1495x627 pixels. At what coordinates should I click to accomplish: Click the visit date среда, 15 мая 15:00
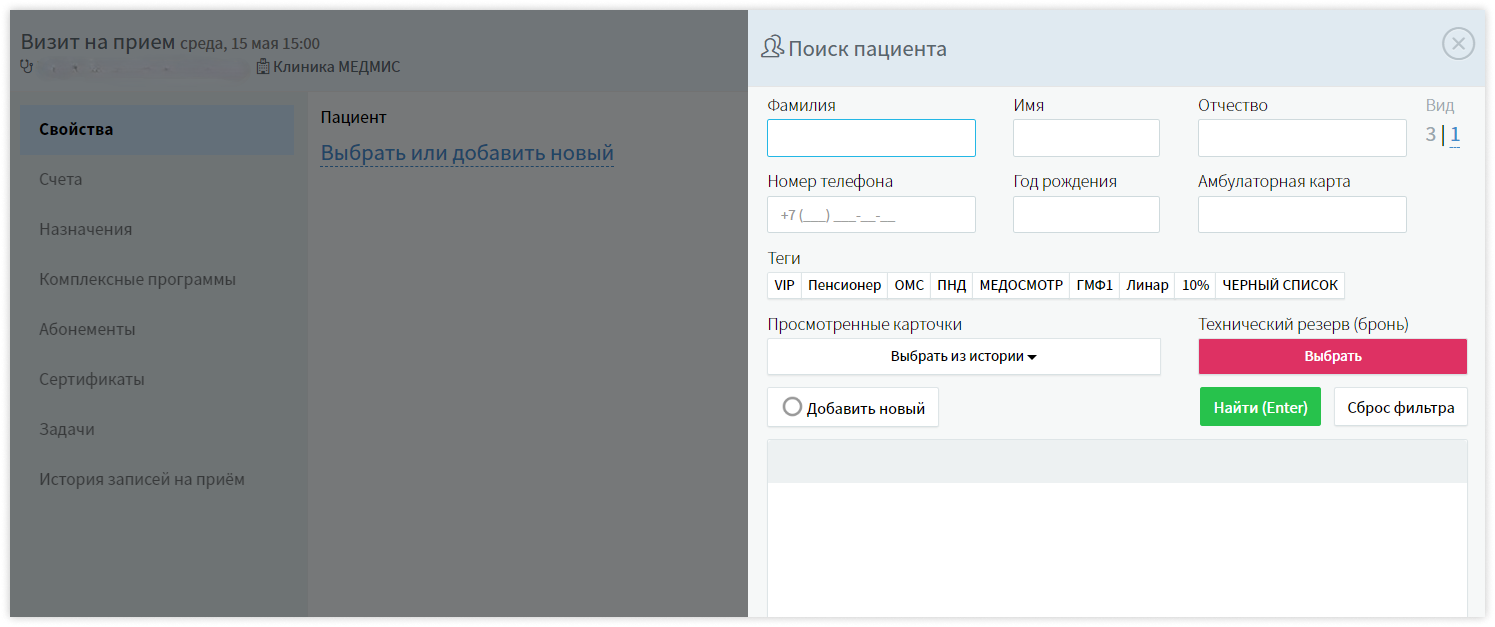pyautogui.click(x=249, y=44)
